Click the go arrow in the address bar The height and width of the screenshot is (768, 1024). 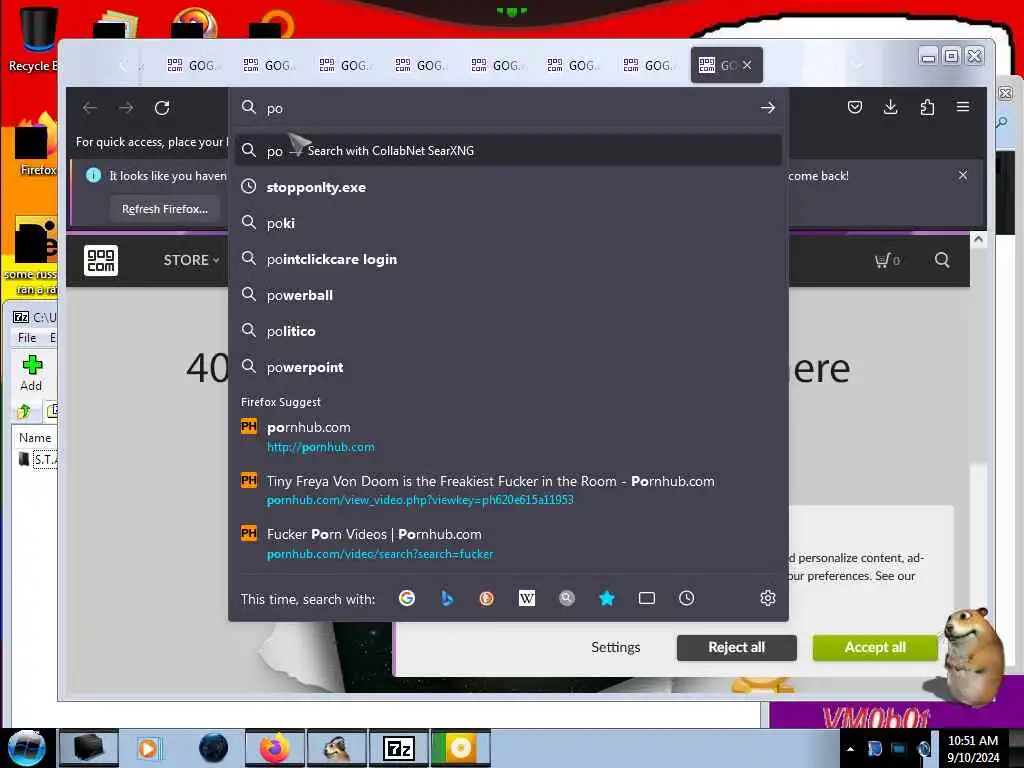tap(767, 108)
